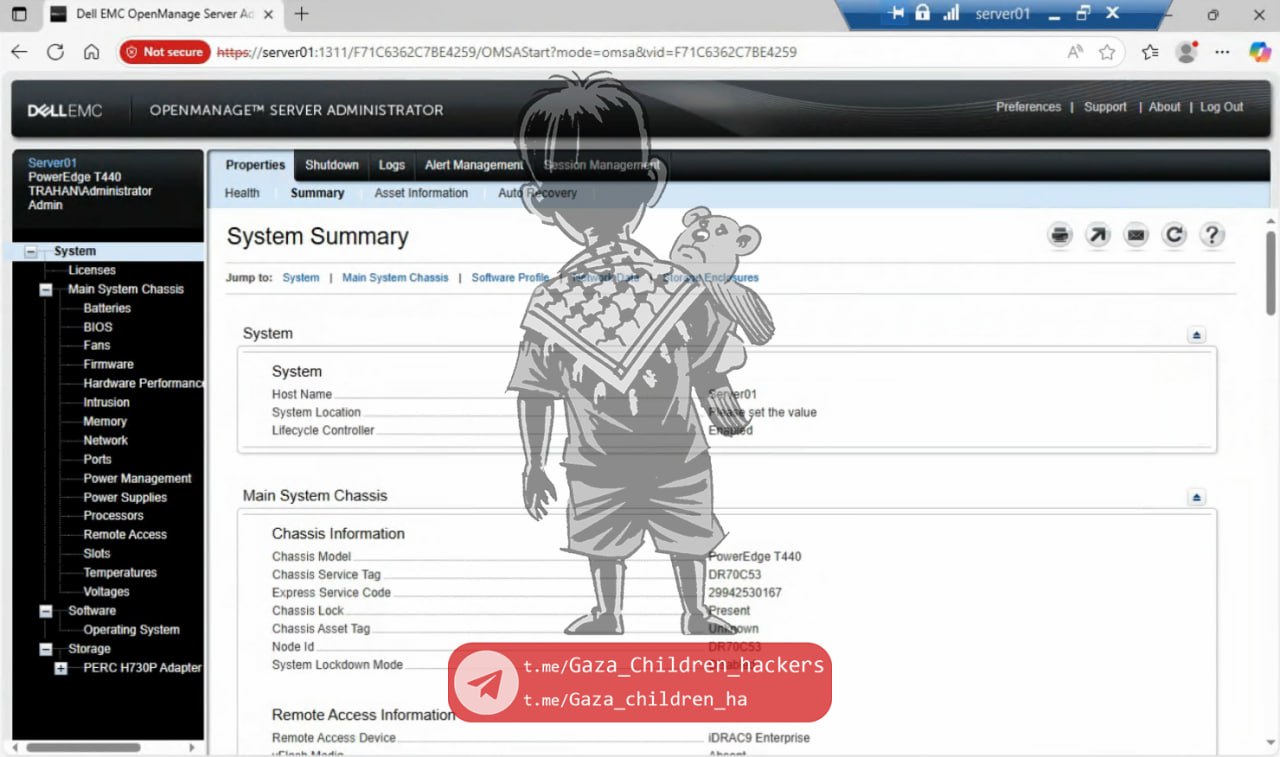Collapse the Storage tree node
Screen dimensions: 1280x757
[46, 649]
